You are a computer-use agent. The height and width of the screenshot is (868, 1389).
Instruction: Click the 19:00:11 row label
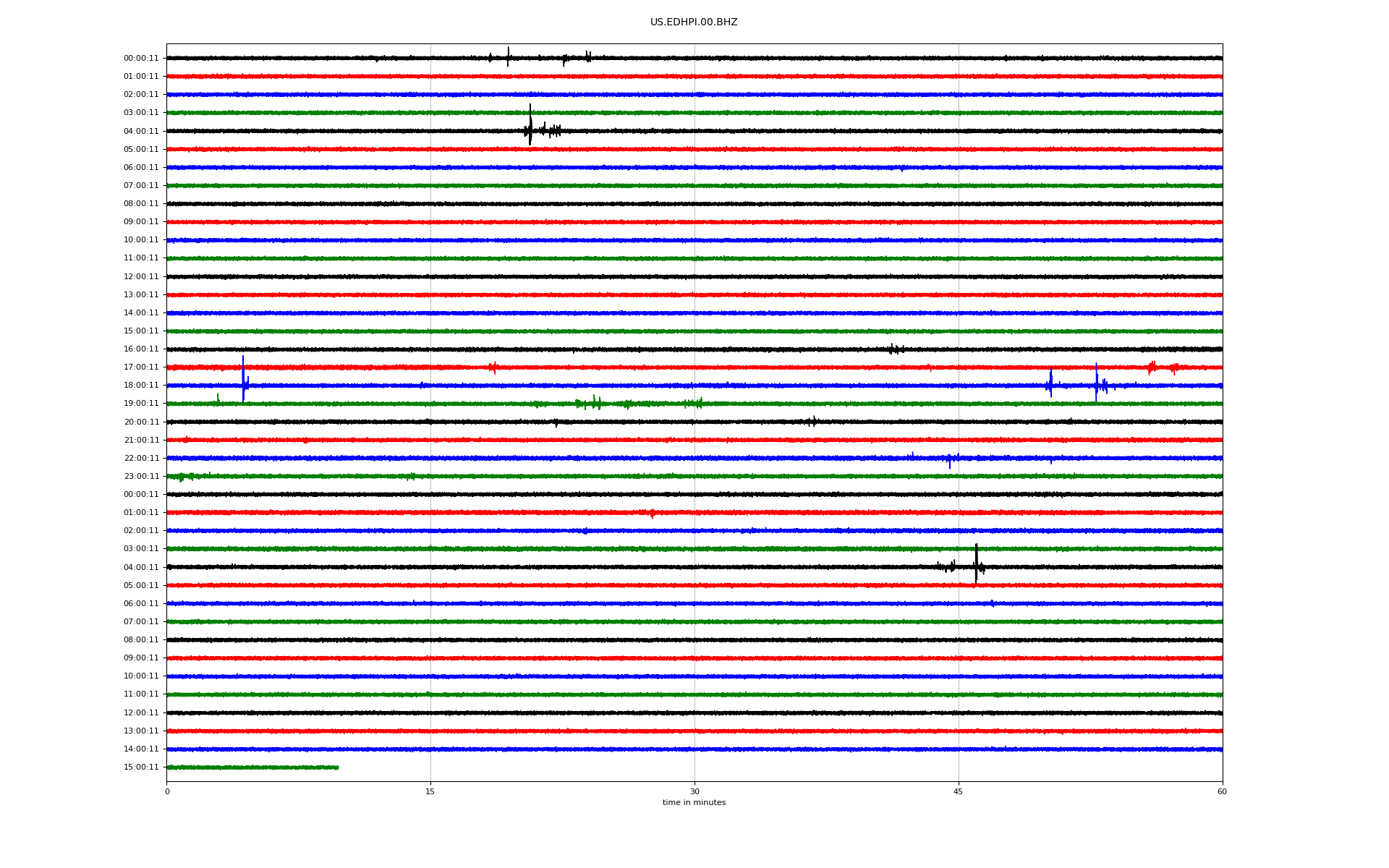[x=141, y=404]
